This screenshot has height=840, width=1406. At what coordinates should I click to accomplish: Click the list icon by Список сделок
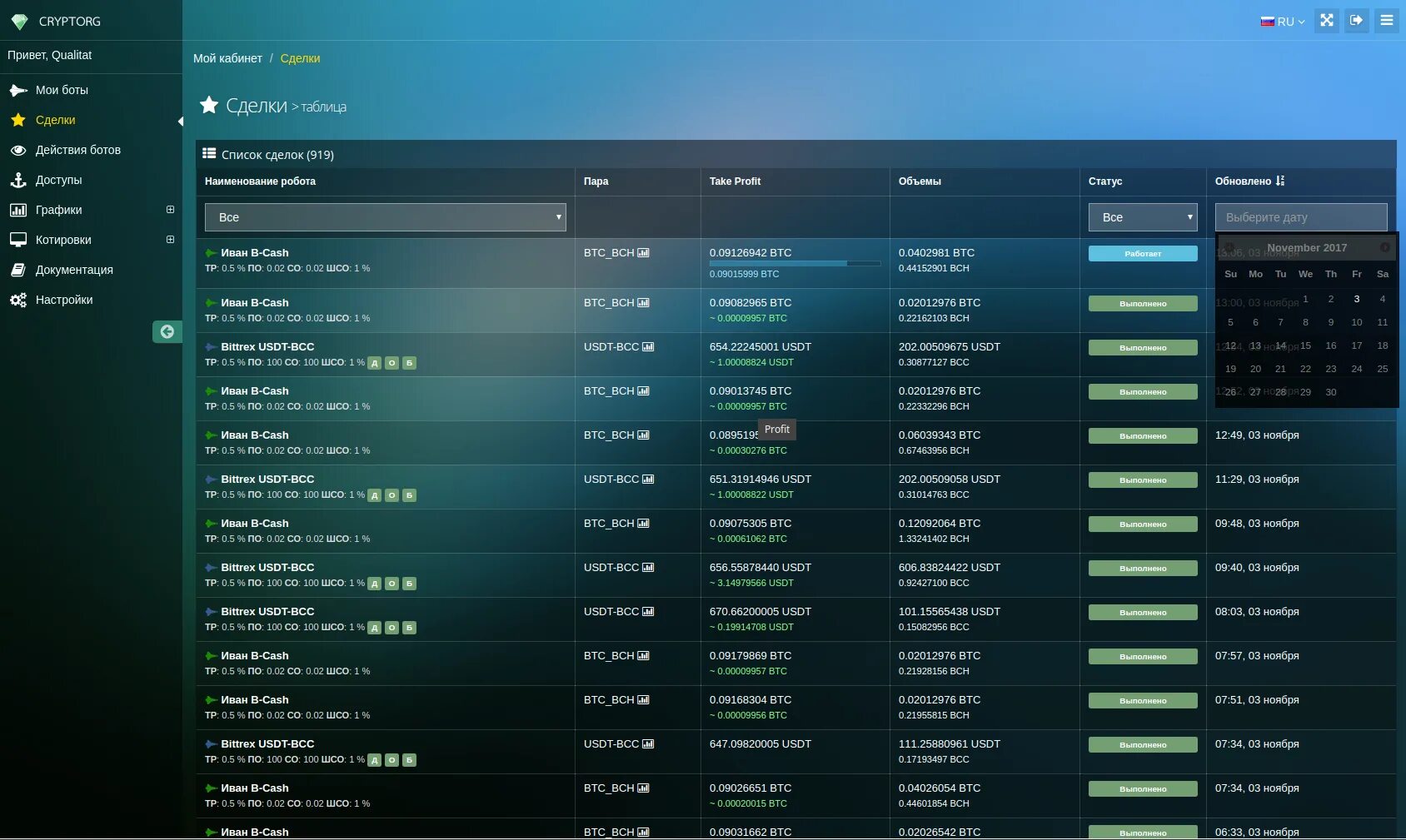click(x=209, y=154)
